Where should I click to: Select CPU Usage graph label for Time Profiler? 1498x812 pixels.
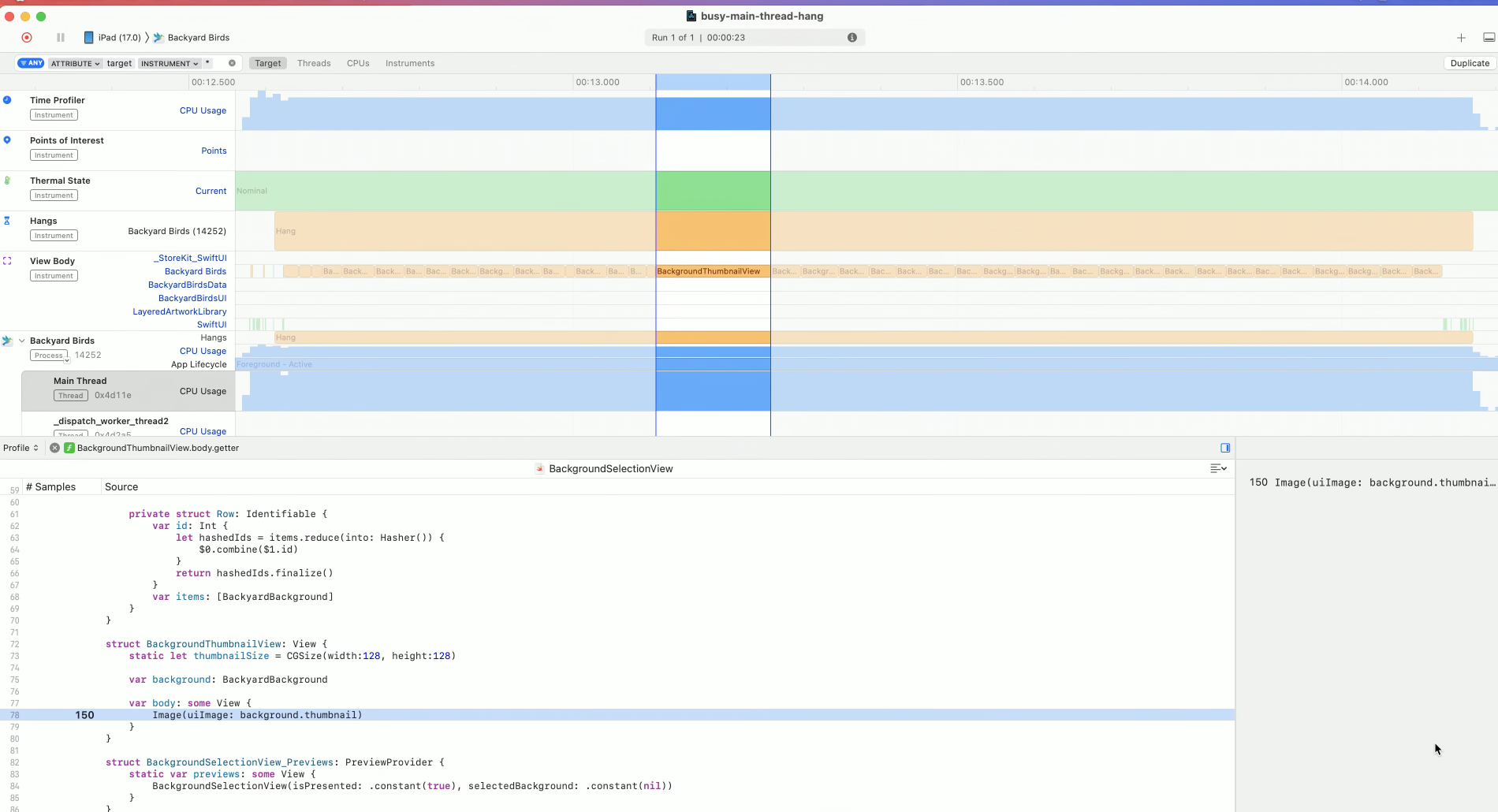click(203, 110)
